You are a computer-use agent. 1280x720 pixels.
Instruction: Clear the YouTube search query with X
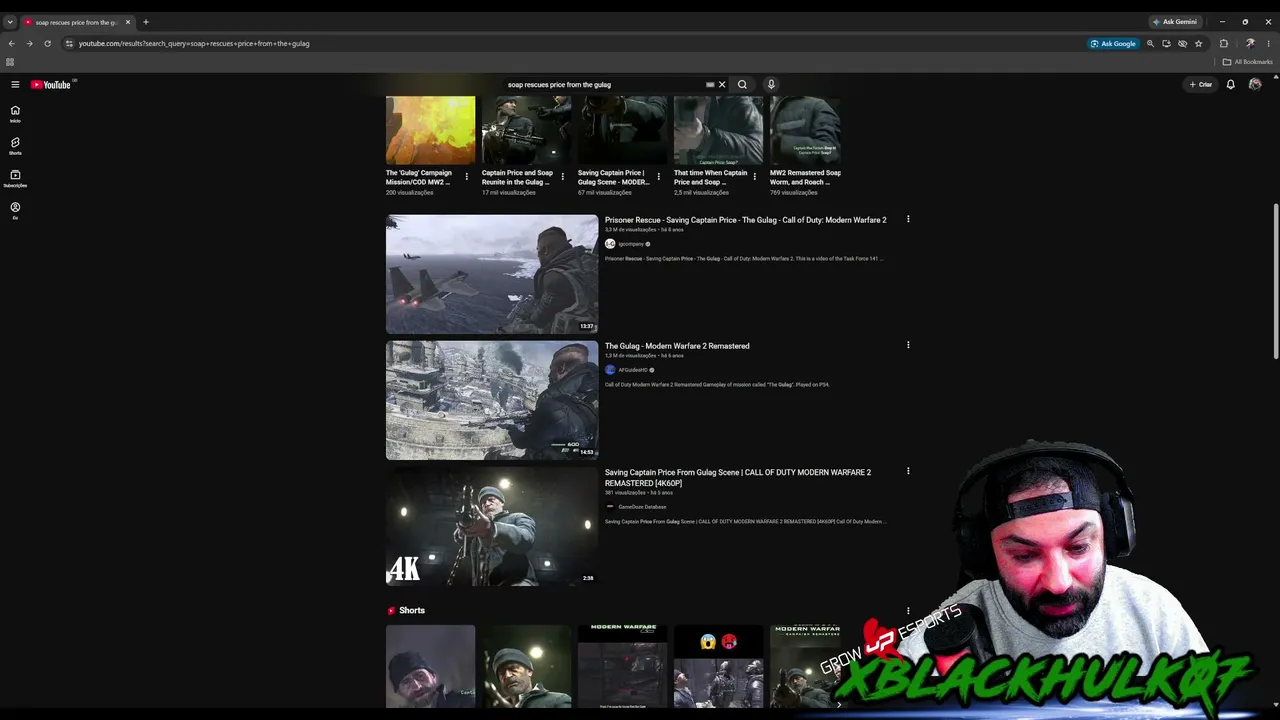point(722,85)
